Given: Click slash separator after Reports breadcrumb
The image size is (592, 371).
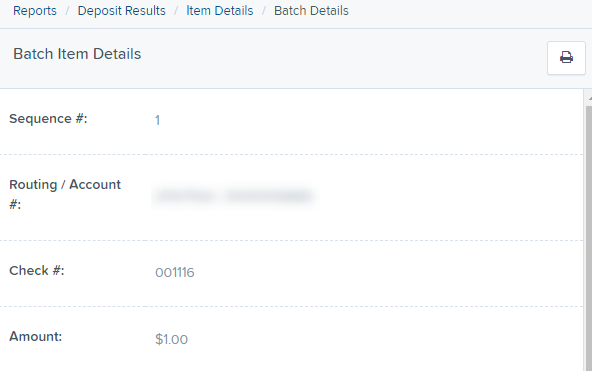Looking at the screenshot, I should coord(67,11).
